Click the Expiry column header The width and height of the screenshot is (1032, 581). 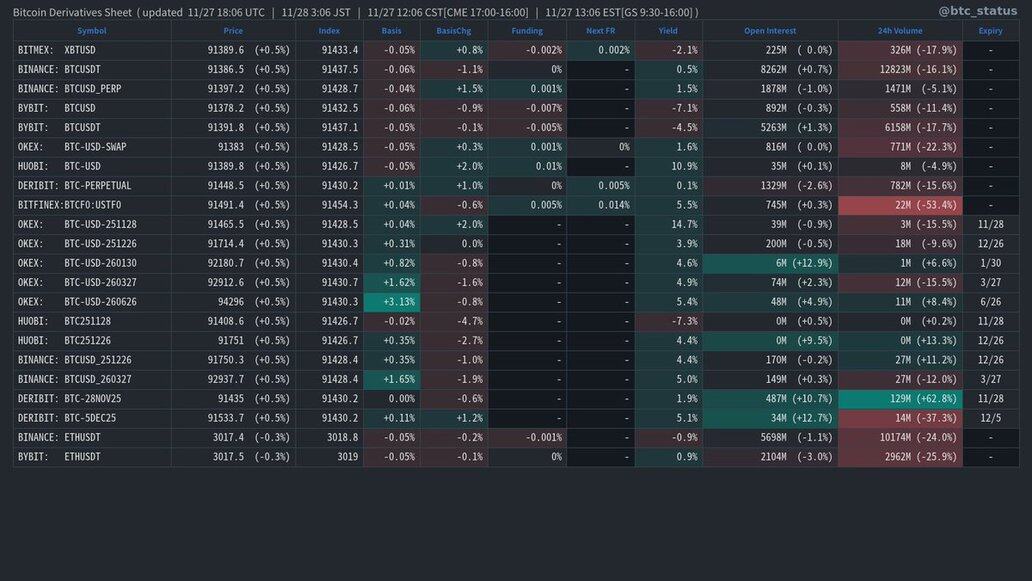point(990,31)
